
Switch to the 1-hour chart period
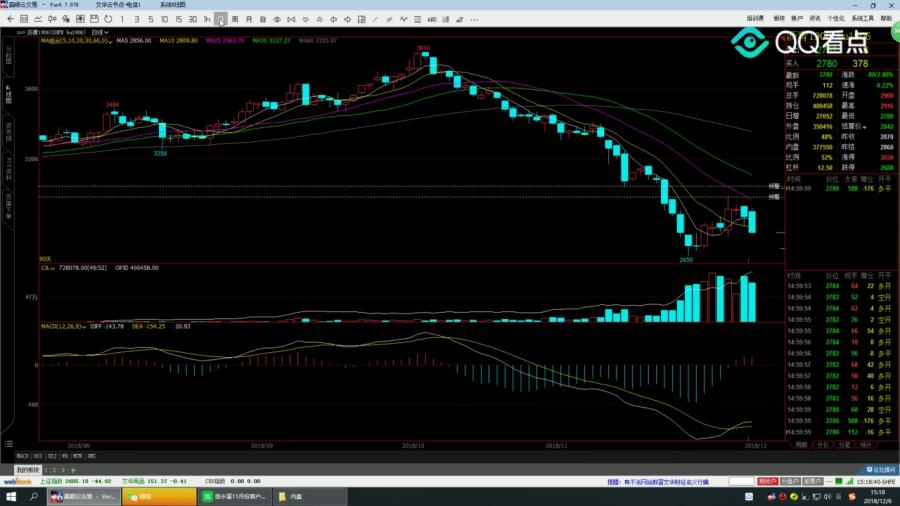207,19
